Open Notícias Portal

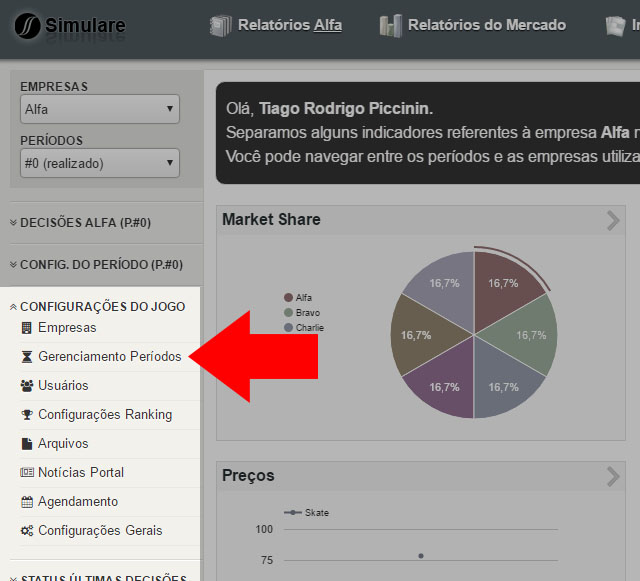(x=81, y=472)
